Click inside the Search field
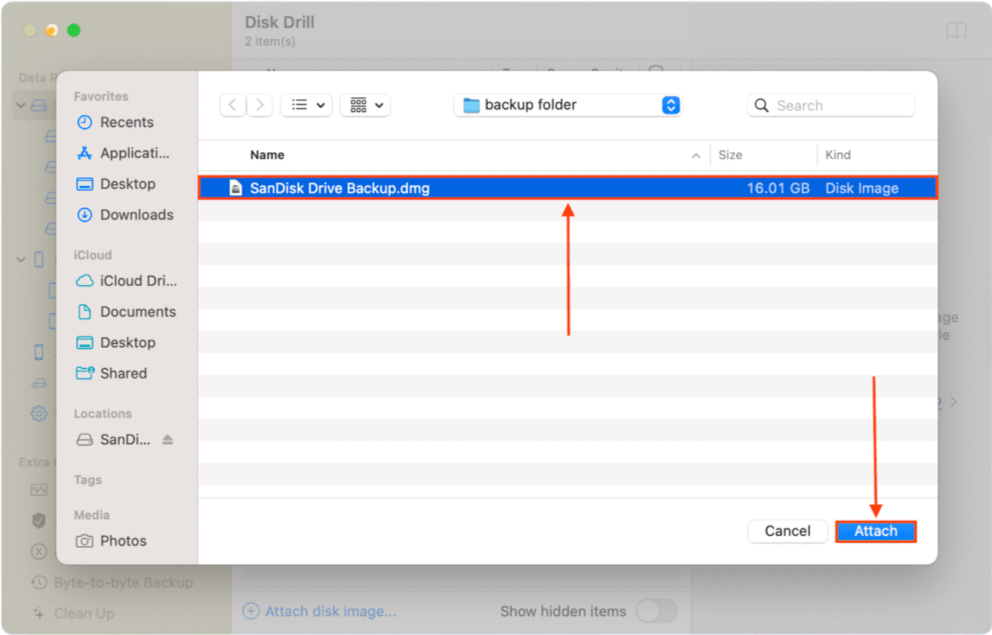The width and height of the screenshot is (992, 635). pos(830,105)
